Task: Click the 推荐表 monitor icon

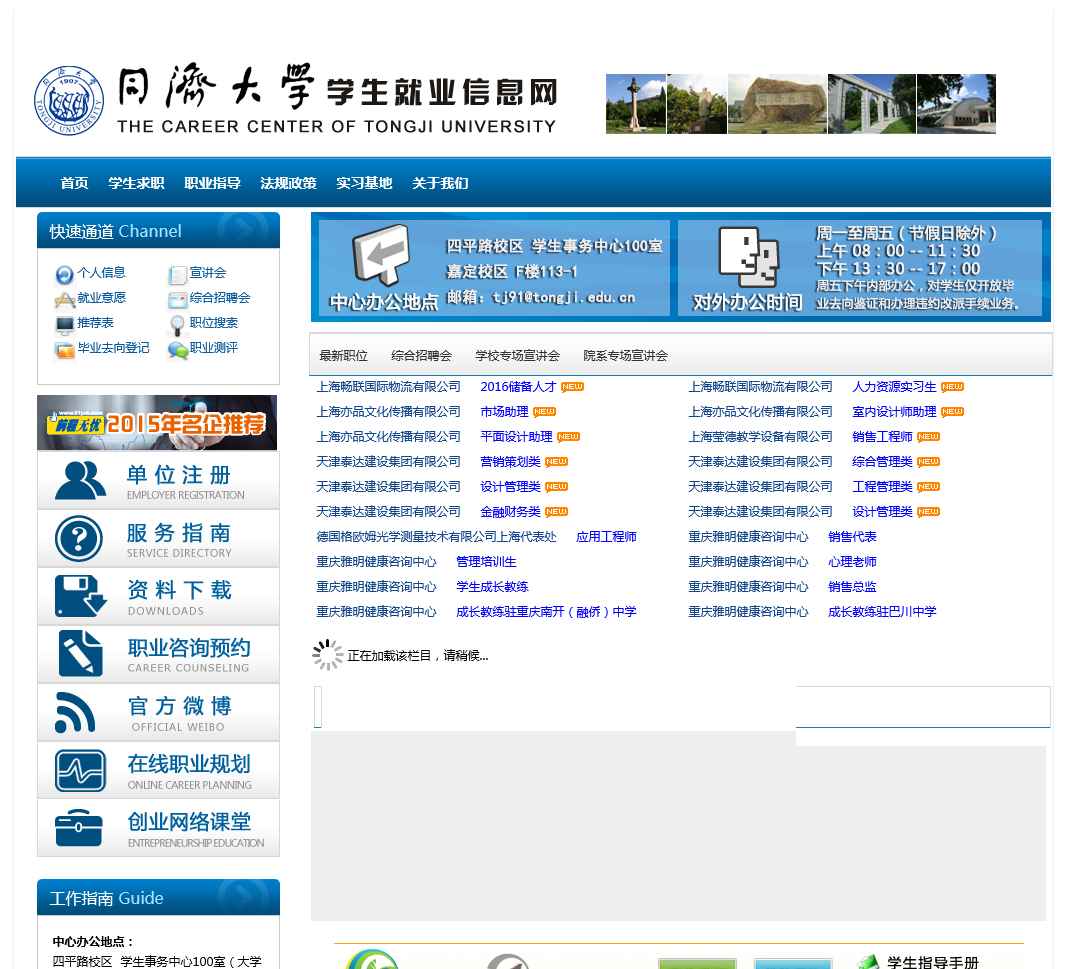Action: pos(64,325)
